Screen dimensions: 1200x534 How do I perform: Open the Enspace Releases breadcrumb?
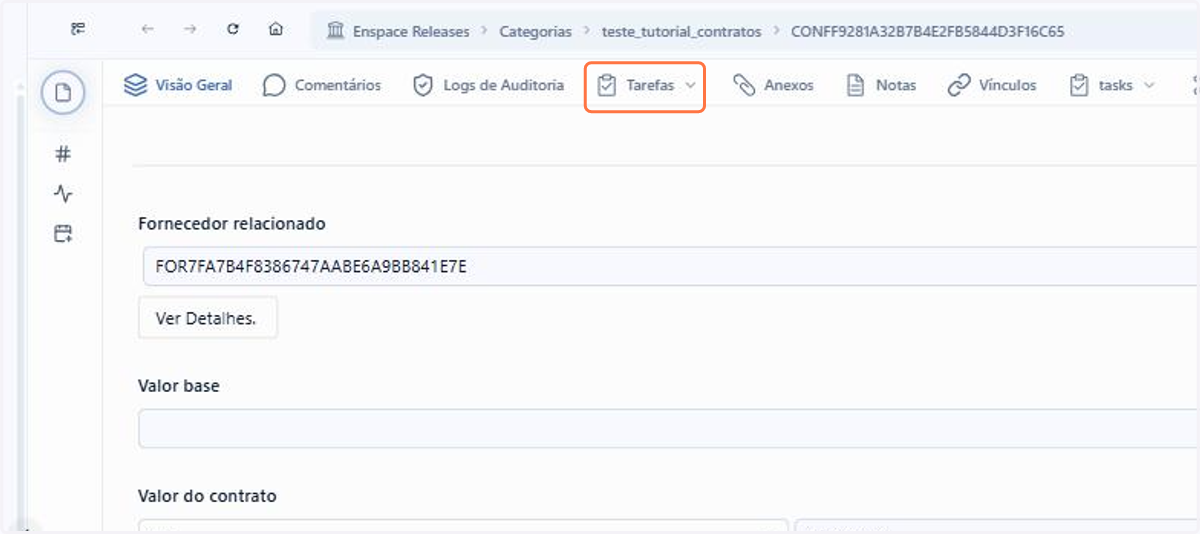pos(411,31)
